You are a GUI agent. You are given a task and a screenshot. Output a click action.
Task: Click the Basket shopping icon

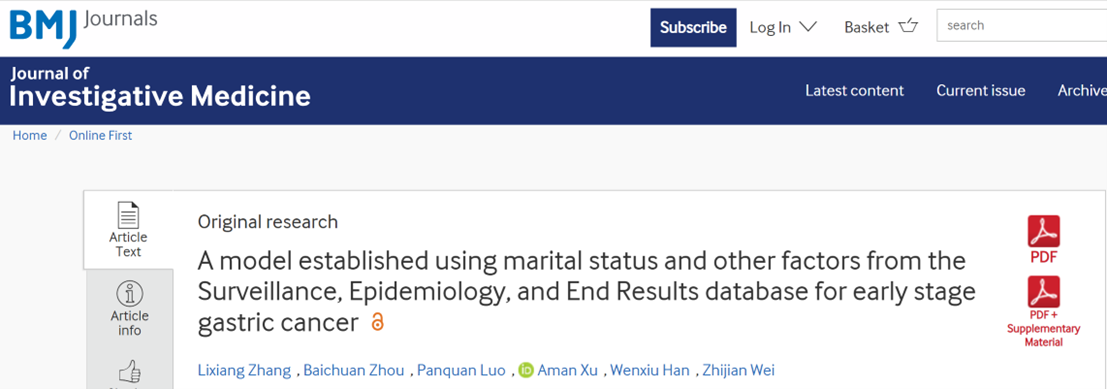coord(908,27)
